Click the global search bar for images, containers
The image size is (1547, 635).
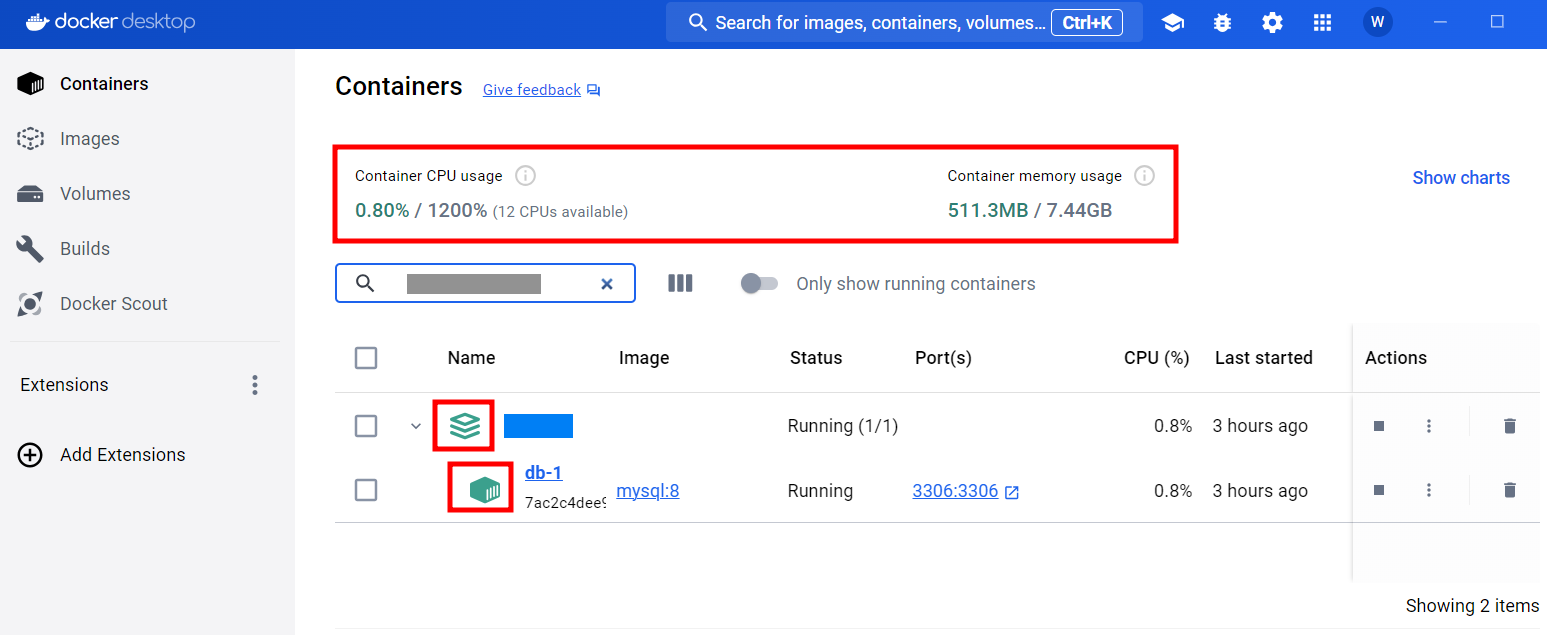(x=904, y=22)
